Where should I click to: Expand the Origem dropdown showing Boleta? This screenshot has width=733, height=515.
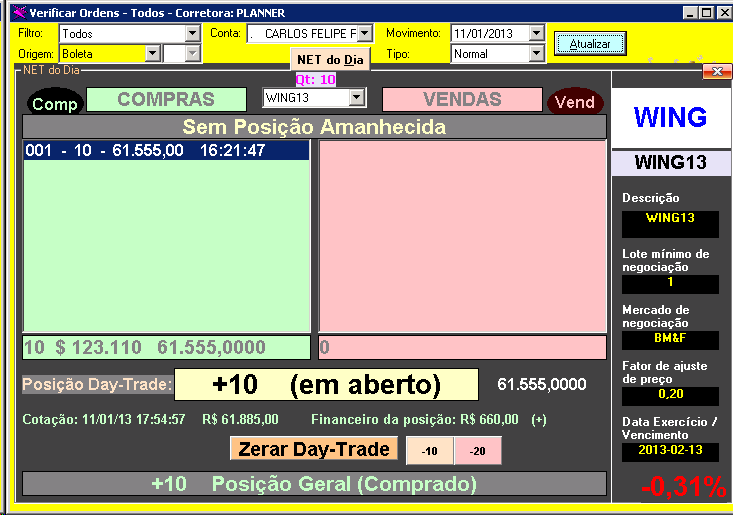pos(152,53)
